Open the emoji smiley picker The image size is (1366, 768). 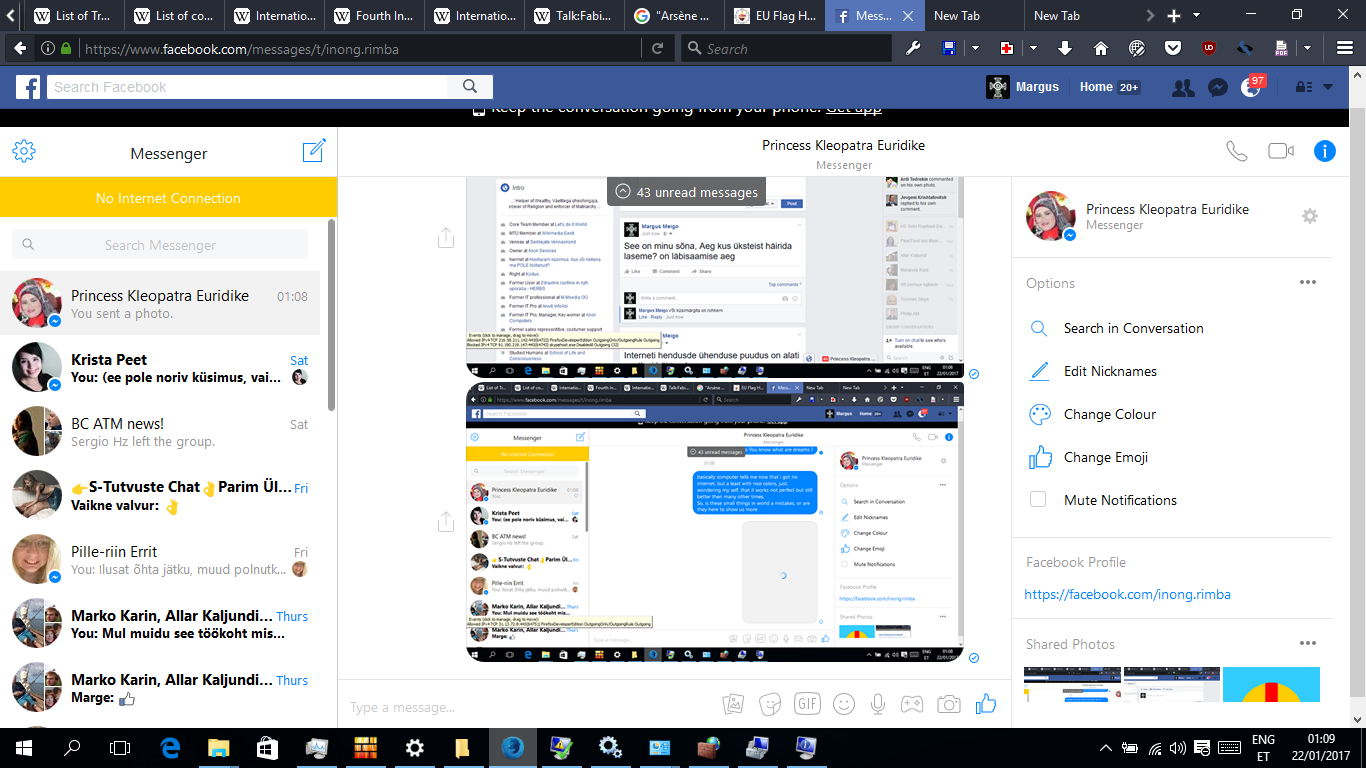coord(844,704)
